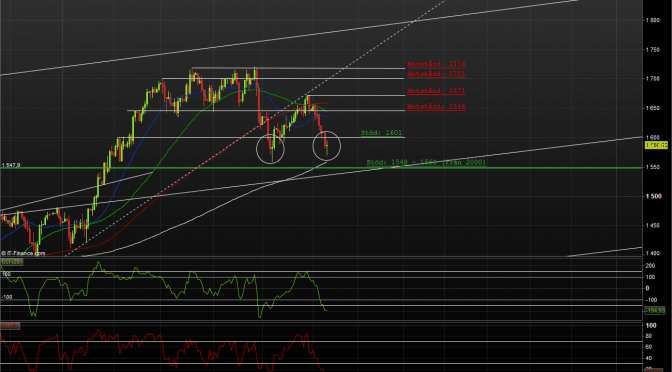The height and width of the screenshot is (372, 672).
Task: Click the 40 label on the RSI axis
Action: point(649,358)
